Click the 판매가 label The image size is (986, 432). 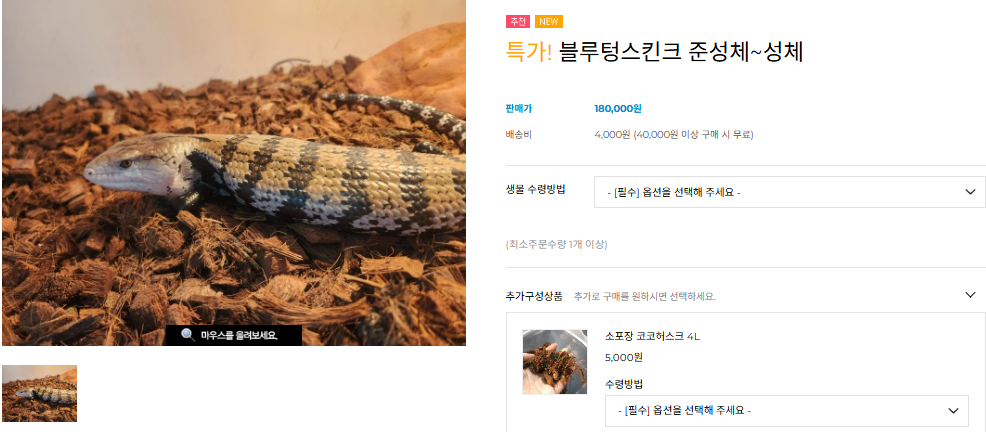point(518,109)
